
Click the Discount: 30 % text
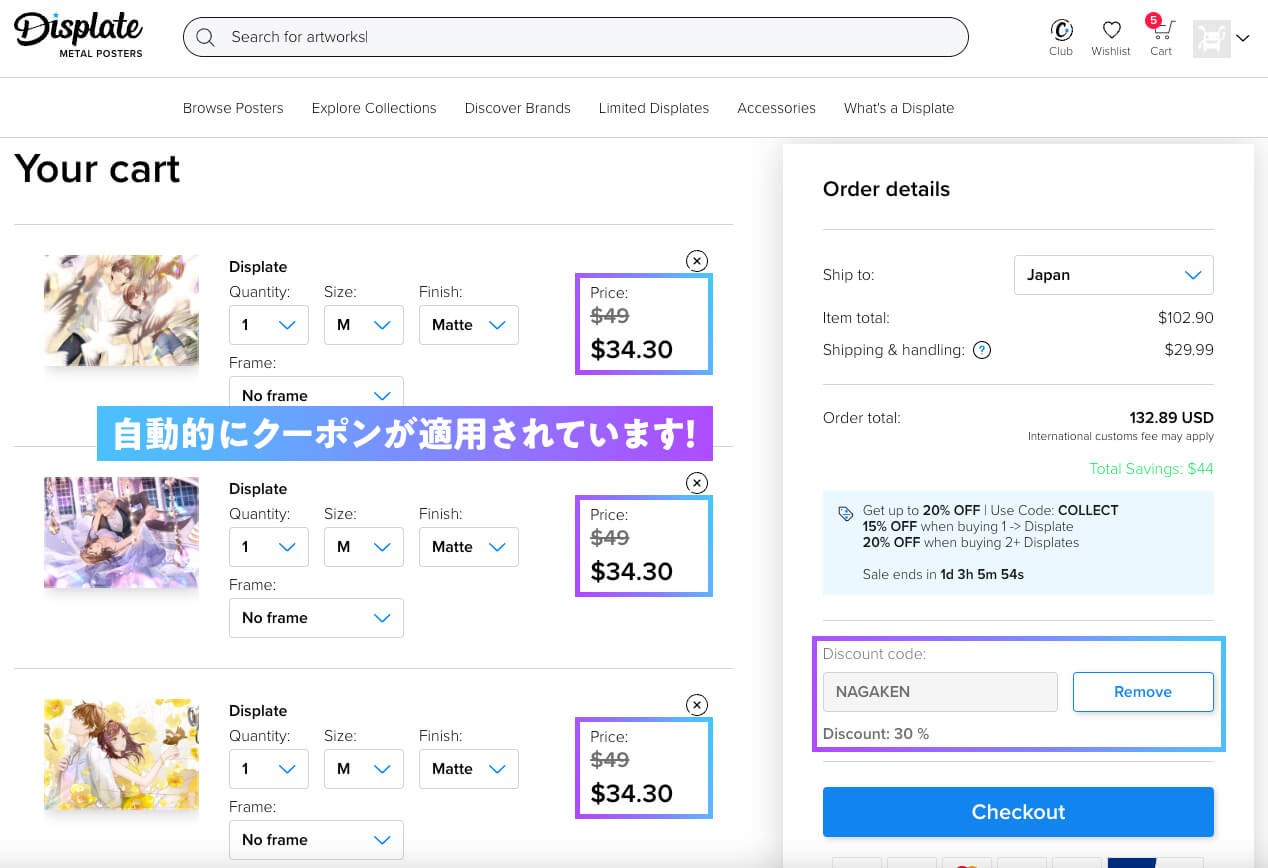(x=876, y=734)
